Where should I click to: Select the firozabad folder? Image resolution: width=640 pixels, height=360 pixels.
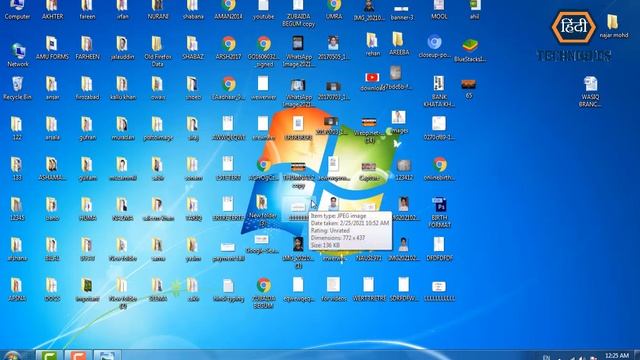click(x=87, y=88)
